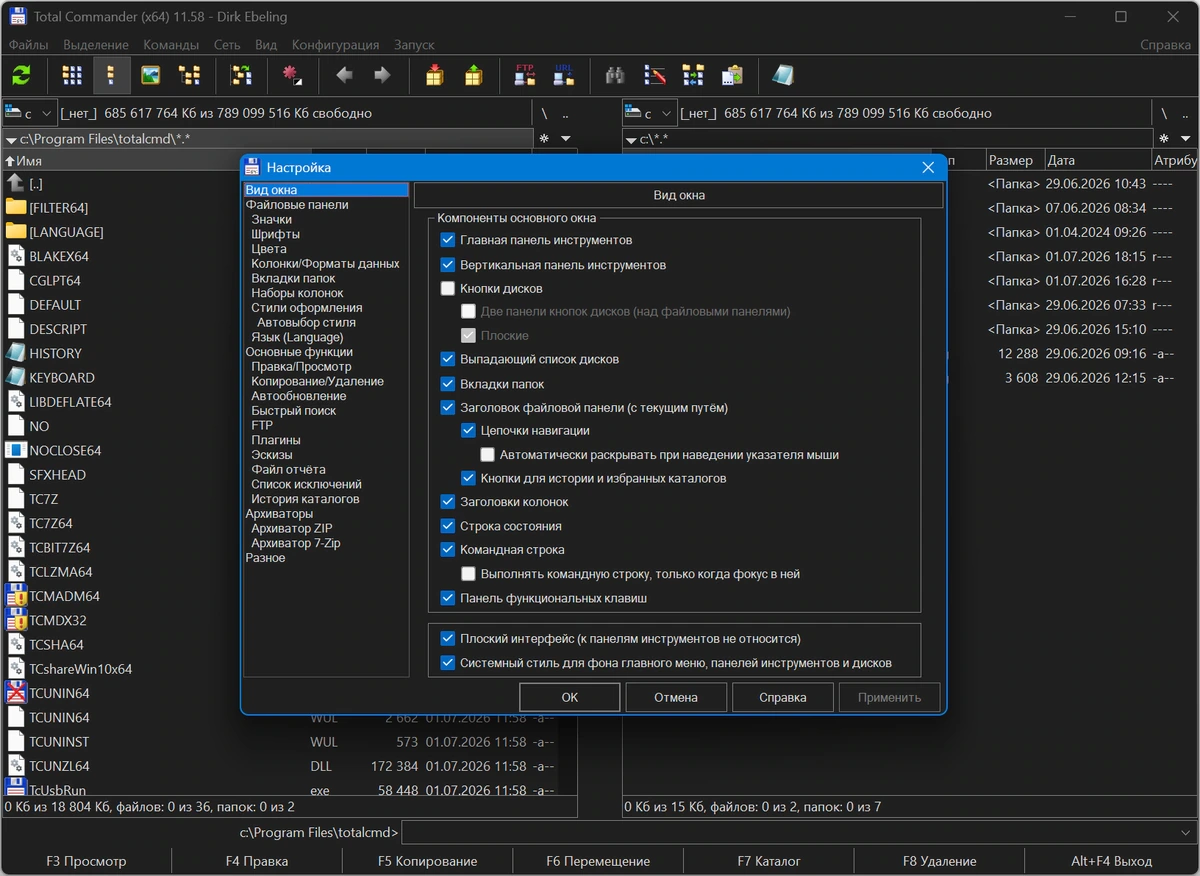Click the 'Отмена' button
This screenshot has height=876, width=1200.
[676, 697]
